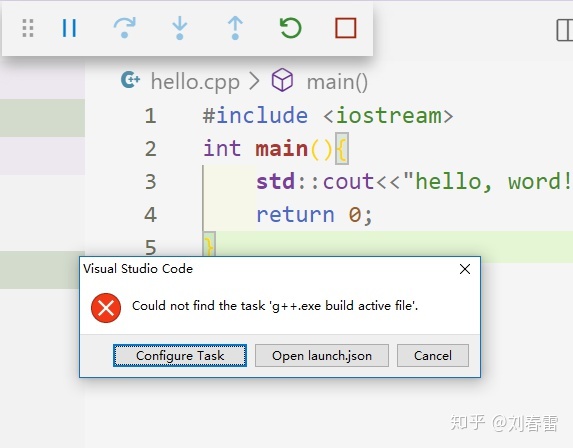573x448 pixels.
Task: Expand breadcrumb chevron after hello.cpp
Action: 255,81
